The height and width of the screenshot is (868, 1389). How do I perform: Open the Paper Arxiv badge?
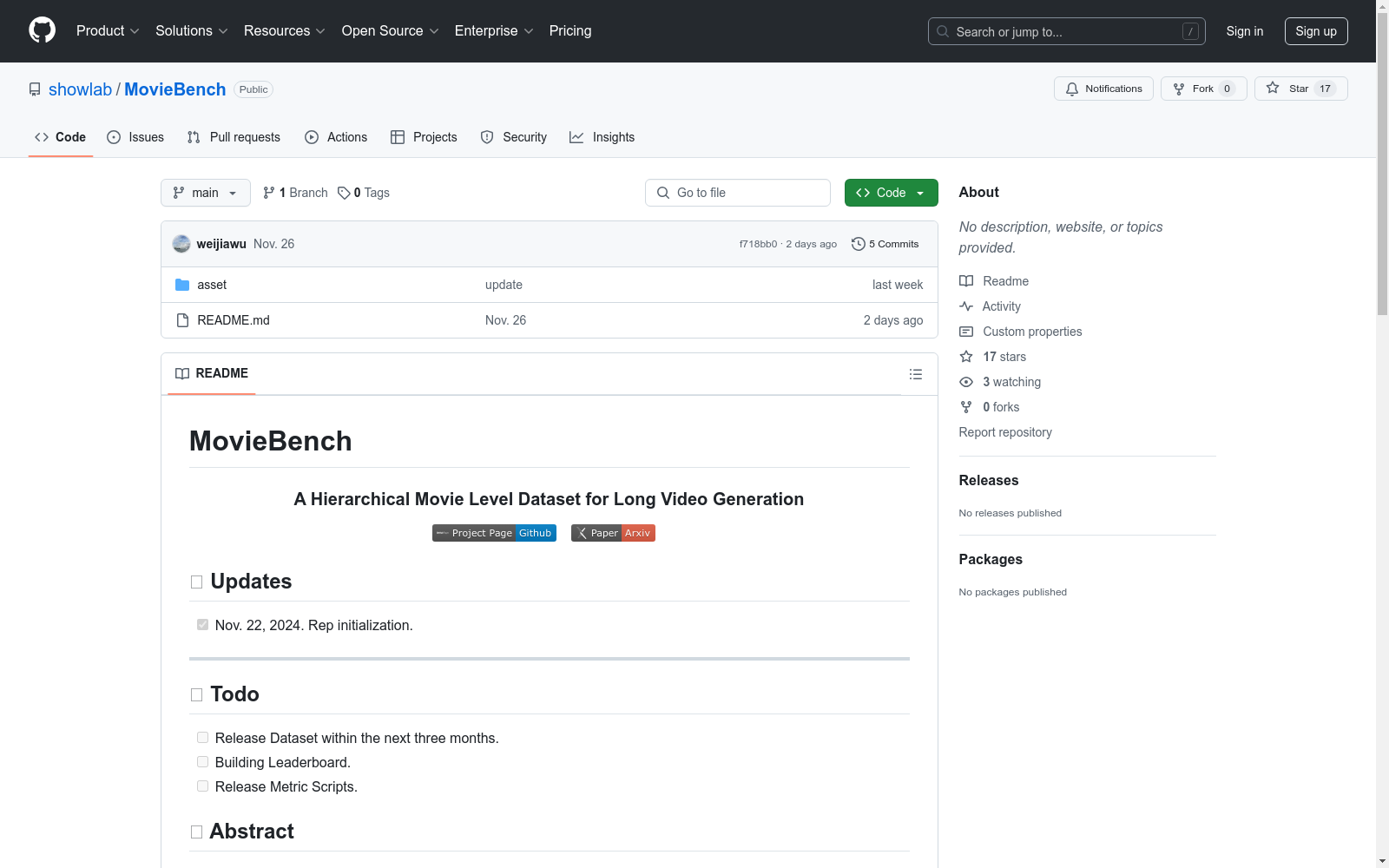(x=613, y=533)
